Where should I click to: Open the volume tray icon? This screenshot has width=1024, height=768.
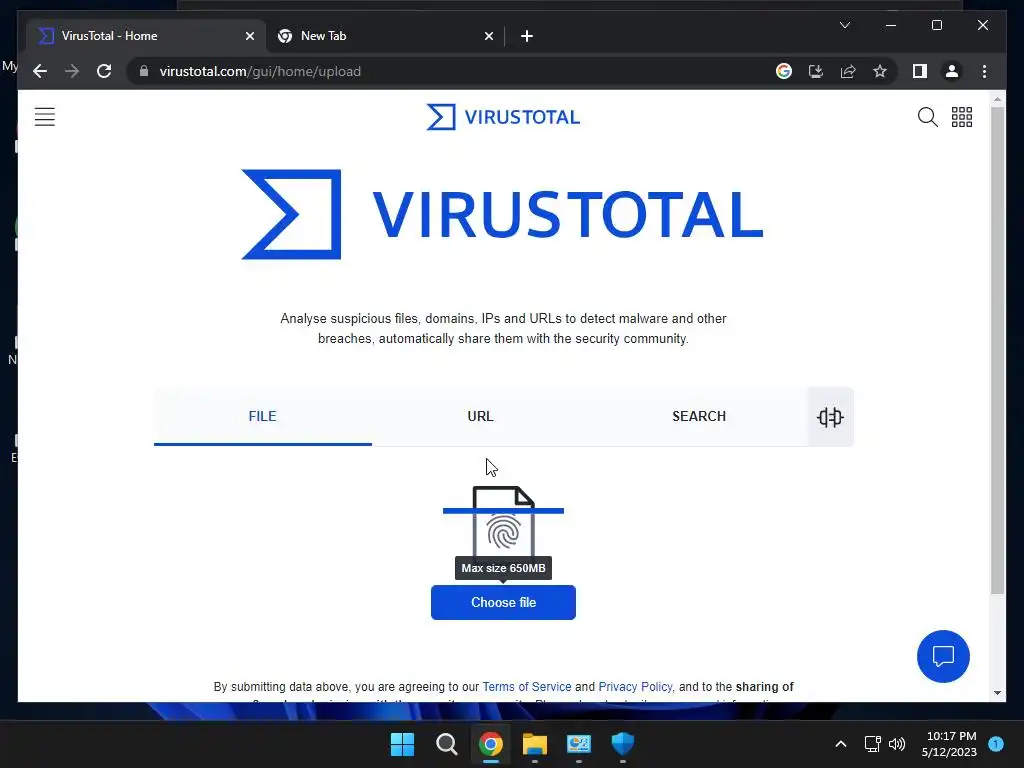coord(897,744)
